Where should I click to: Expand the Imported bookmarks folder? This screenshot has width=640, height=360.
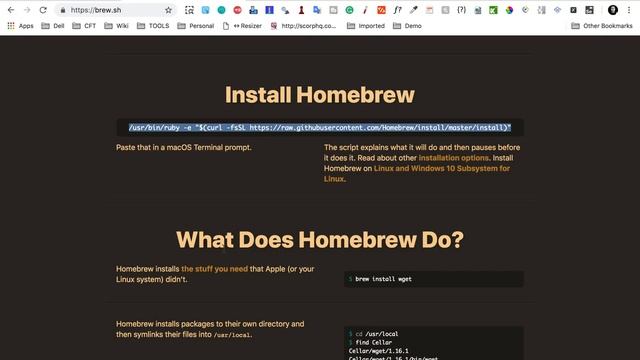[x=366, y=26]
